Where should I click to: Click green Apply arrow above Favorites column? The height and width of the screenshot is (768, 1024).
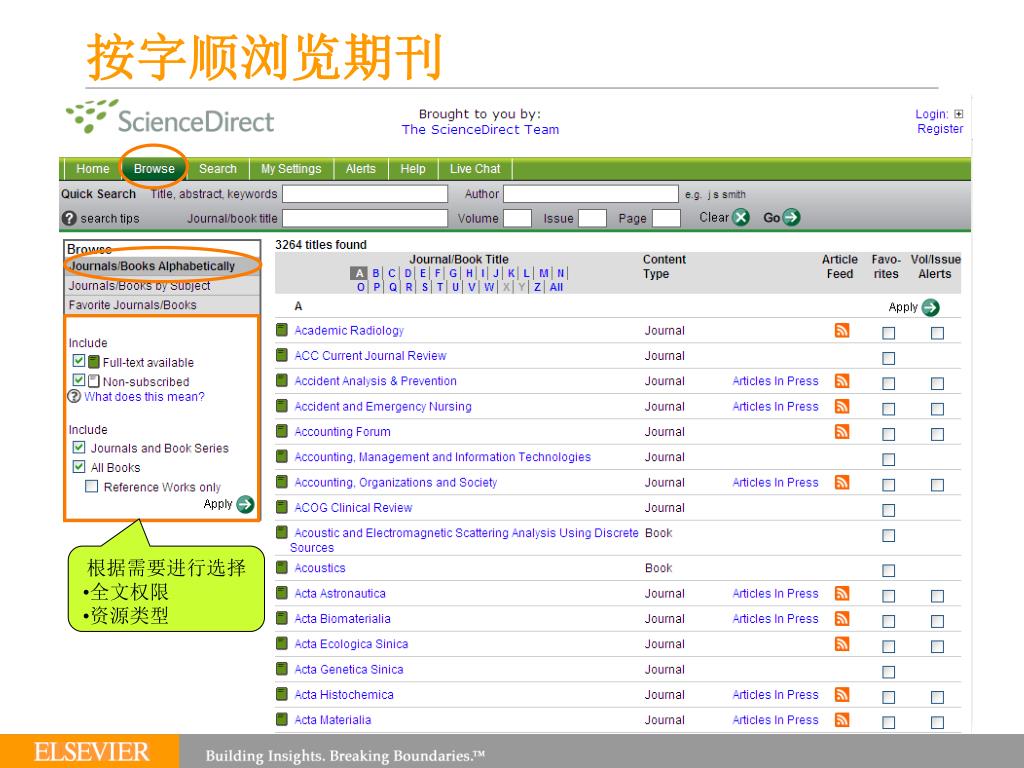pos(931,307)
